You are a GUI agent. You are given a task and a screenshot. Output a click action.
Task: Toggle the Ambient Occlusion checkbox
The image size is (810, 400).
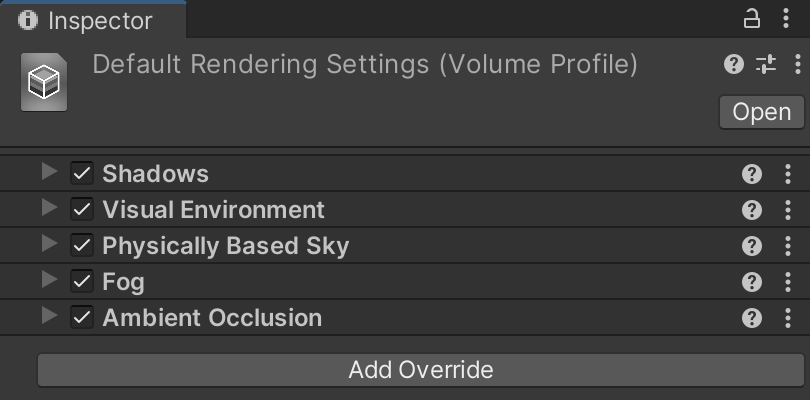(x=82, y=318)
